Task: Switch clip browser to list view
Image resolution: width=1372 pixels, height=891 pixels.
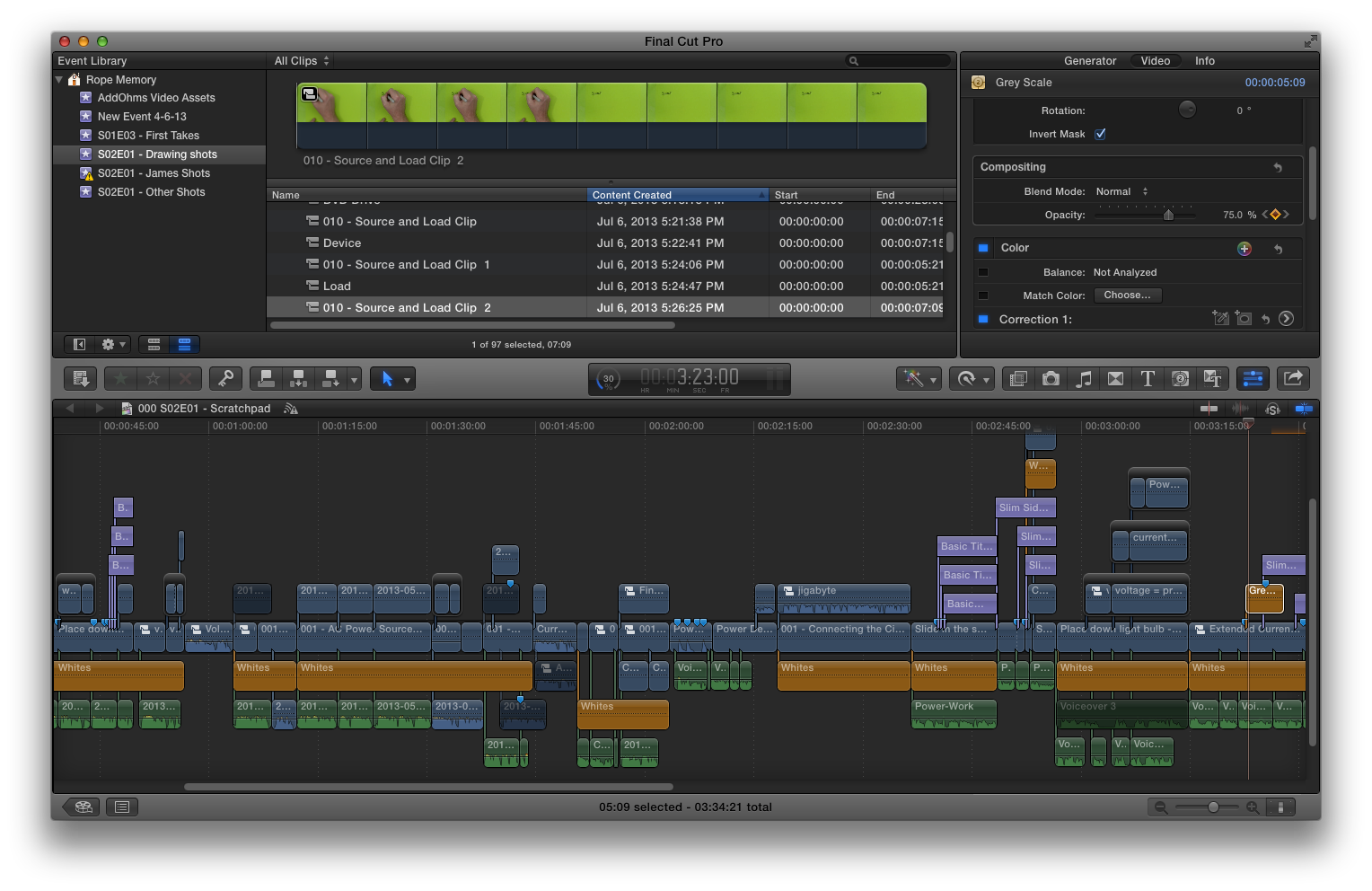Action: click(x=184, y=344)
